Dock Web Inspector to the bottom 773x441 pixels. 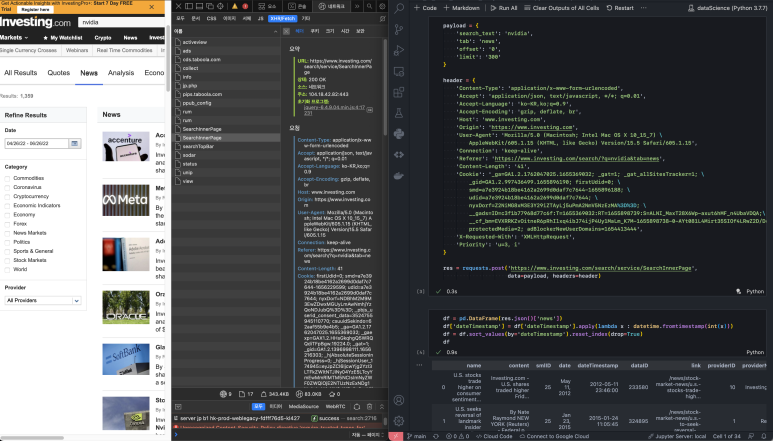coord(199,6)
